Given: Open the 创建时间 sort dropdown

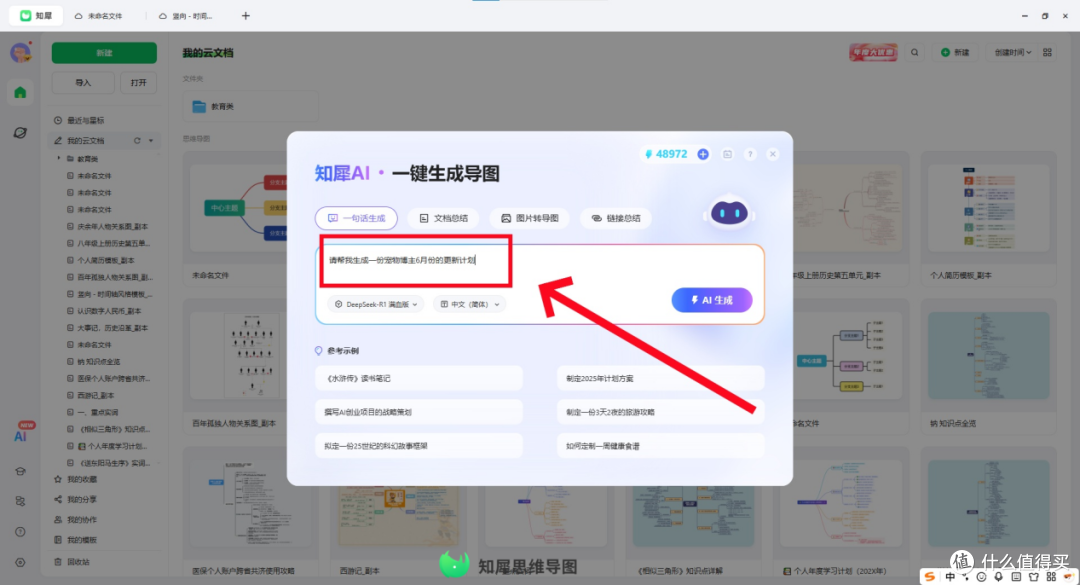Looking at the screenshot, I should [1012, 52].
